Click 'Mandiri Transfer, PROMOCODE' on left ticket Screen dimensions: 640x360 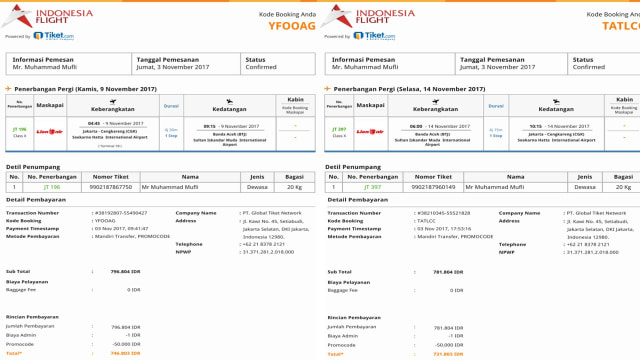pyautogui.click(x=132, y=236)
